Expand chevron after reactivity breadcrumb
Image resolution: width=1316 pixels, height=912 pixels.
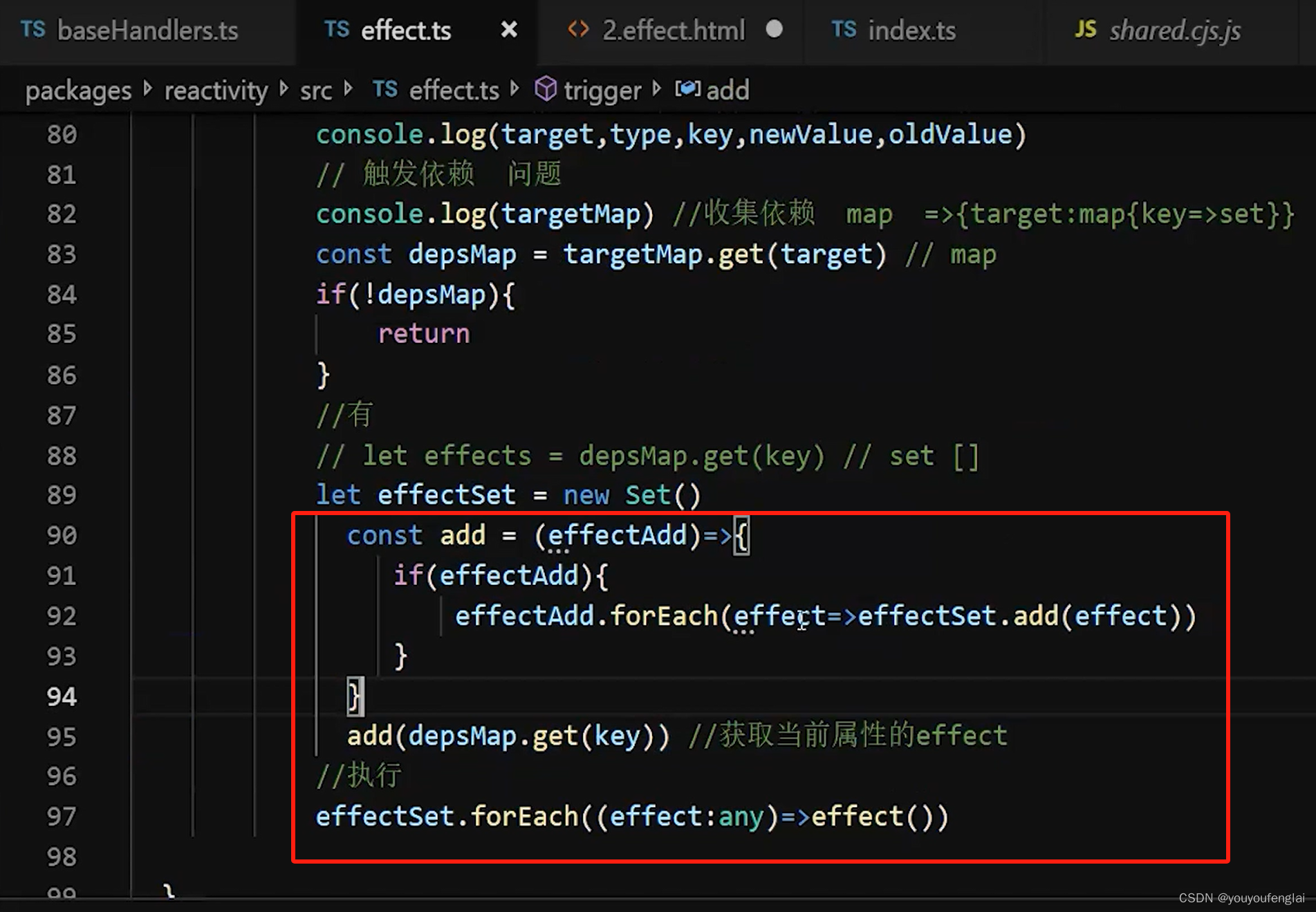click(284, 89)
